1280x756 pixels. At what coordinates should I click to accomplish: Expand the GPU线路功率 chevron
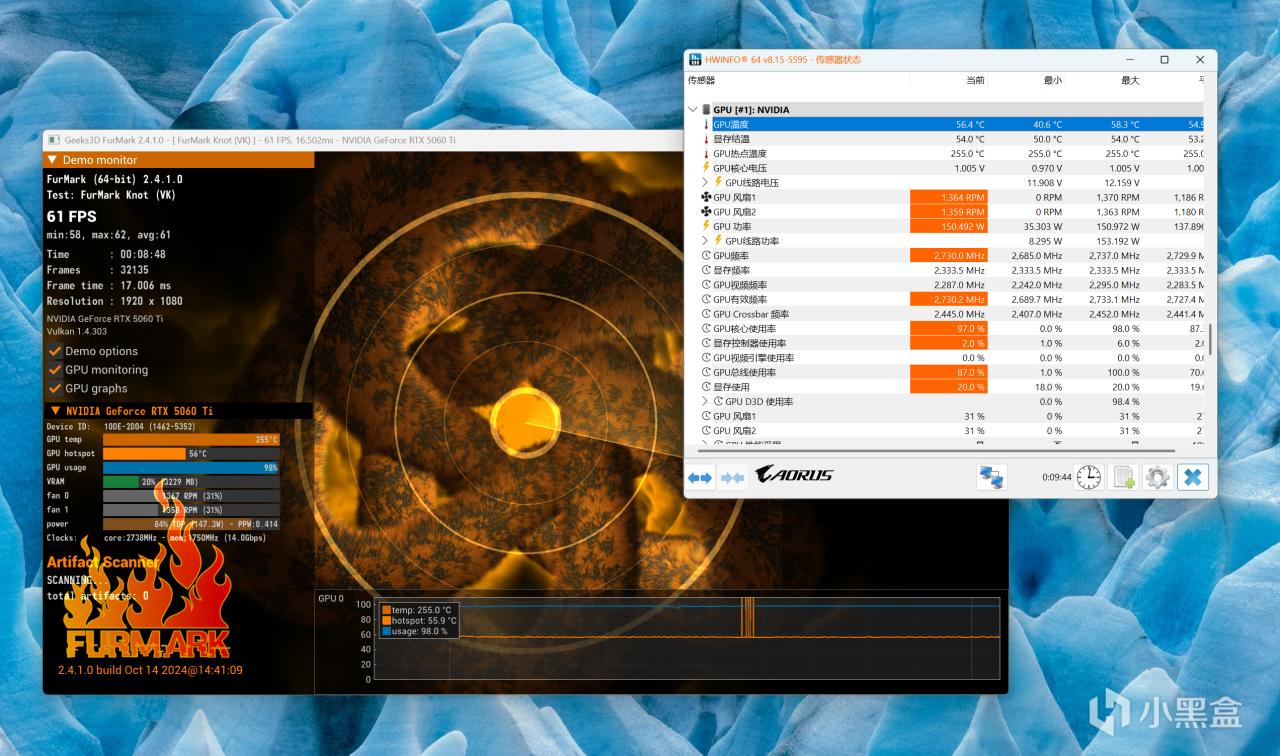click(706, 241)
